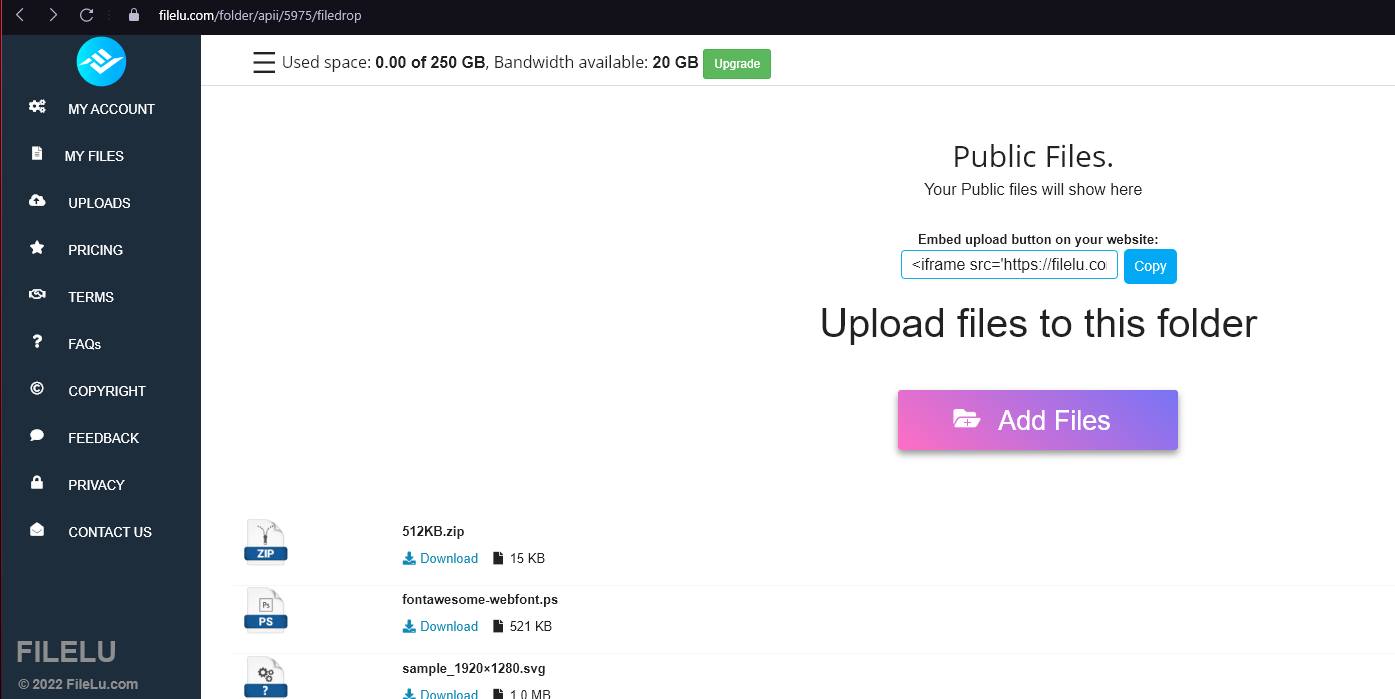Open FEEDBACK page from sidebar
The height and width of the screenshot is (699, 1395).
103,438
